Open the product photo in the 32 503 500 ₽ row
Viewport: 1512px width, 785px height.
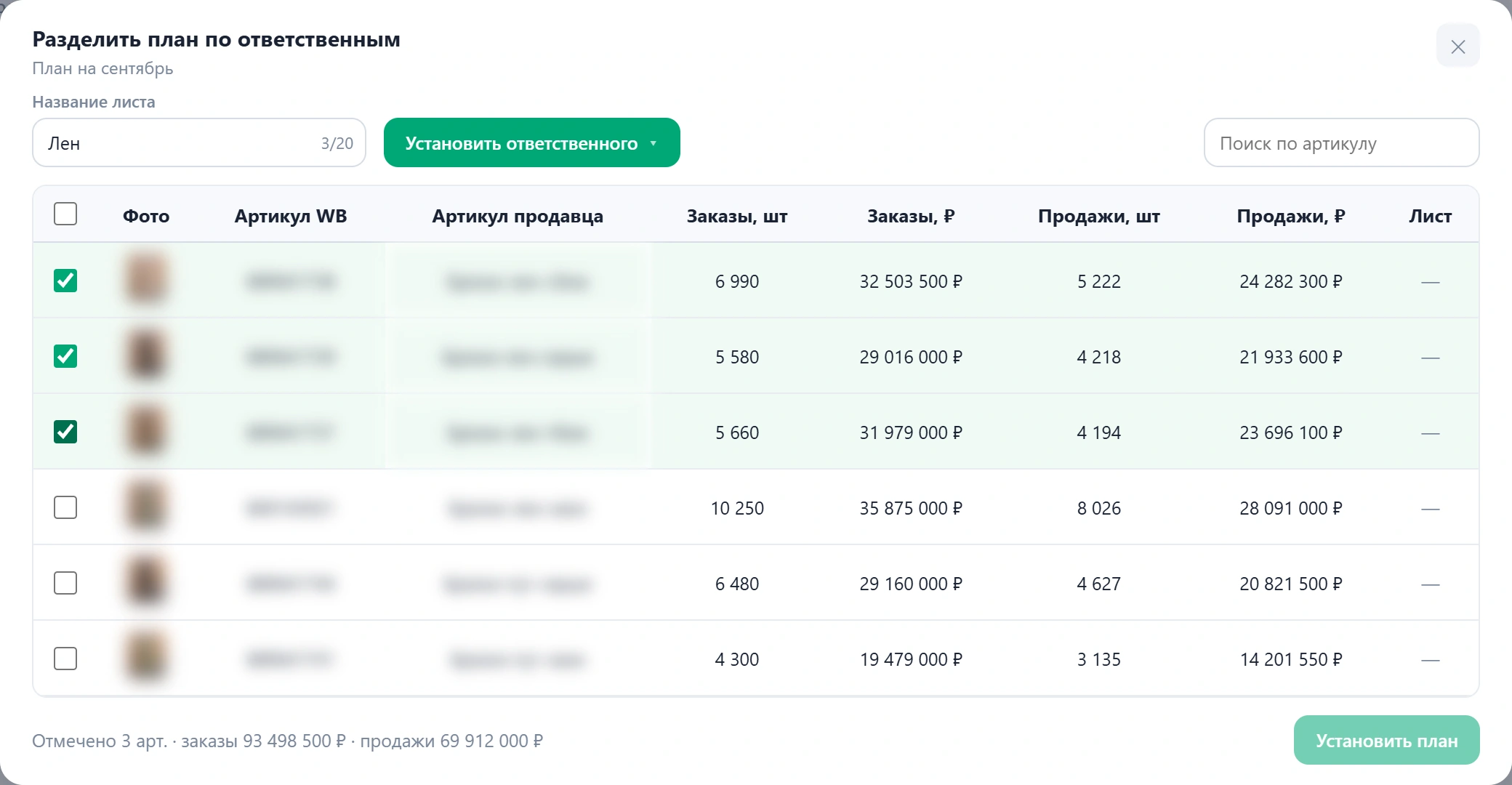(x=146, y=279)
